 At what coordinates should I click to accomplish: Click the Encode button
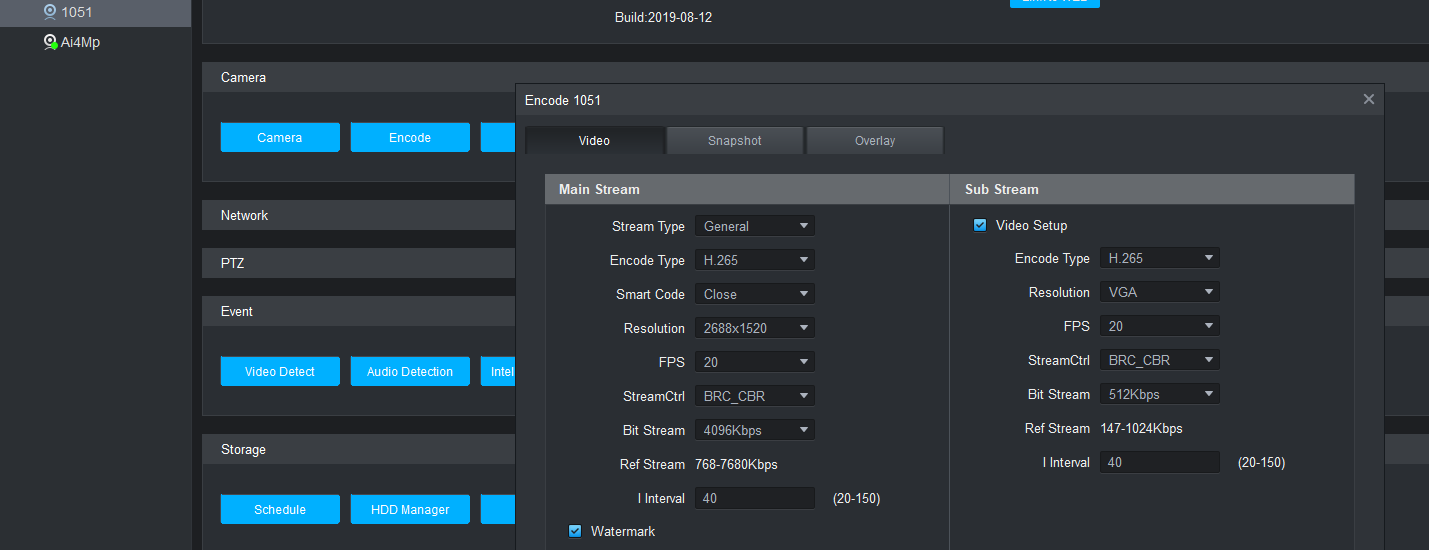tap(410, 138)
